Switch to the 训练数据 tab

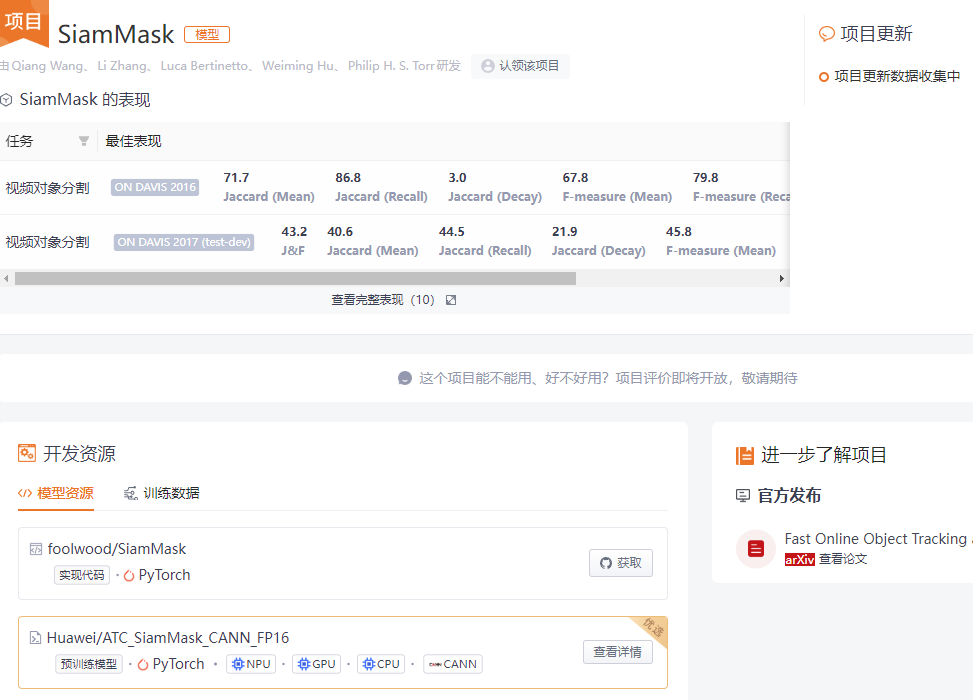coord(161,493)
